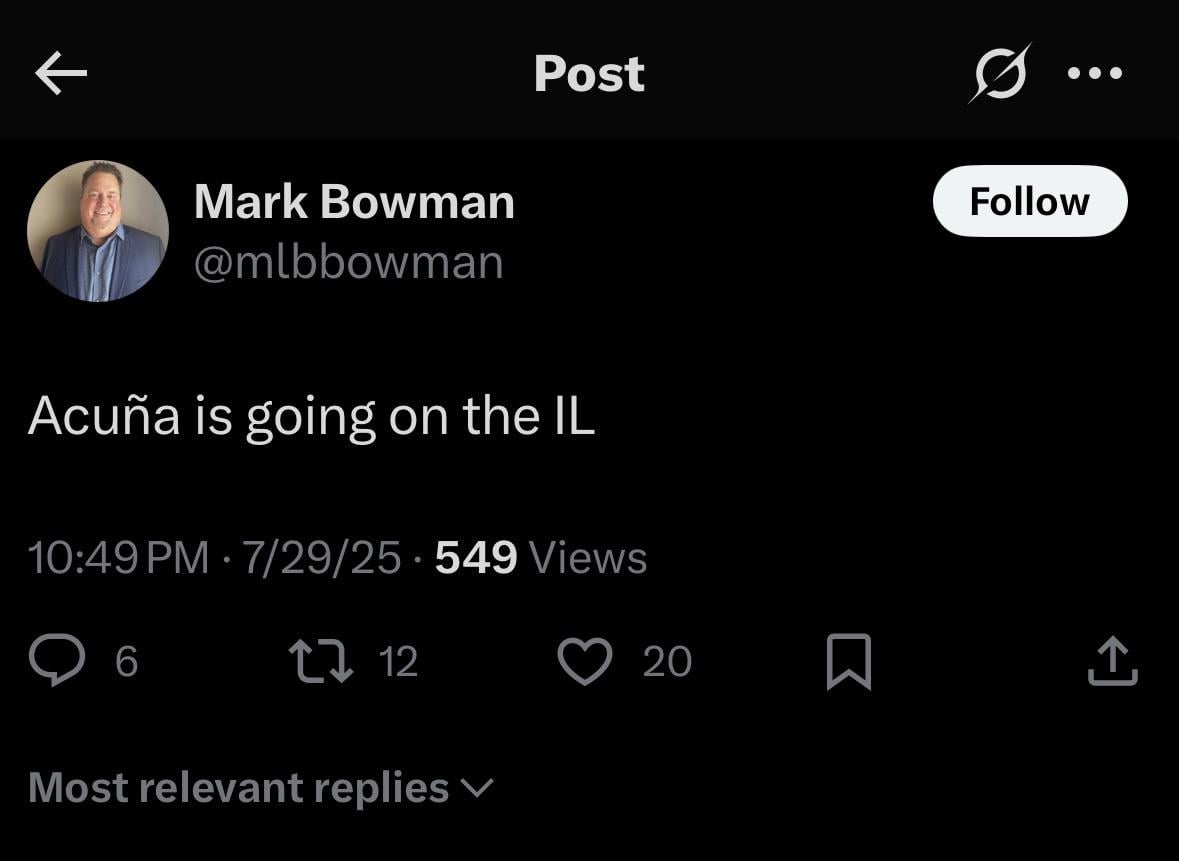
Task: Follow Mark Bowman
Action: click(1029, 201)
